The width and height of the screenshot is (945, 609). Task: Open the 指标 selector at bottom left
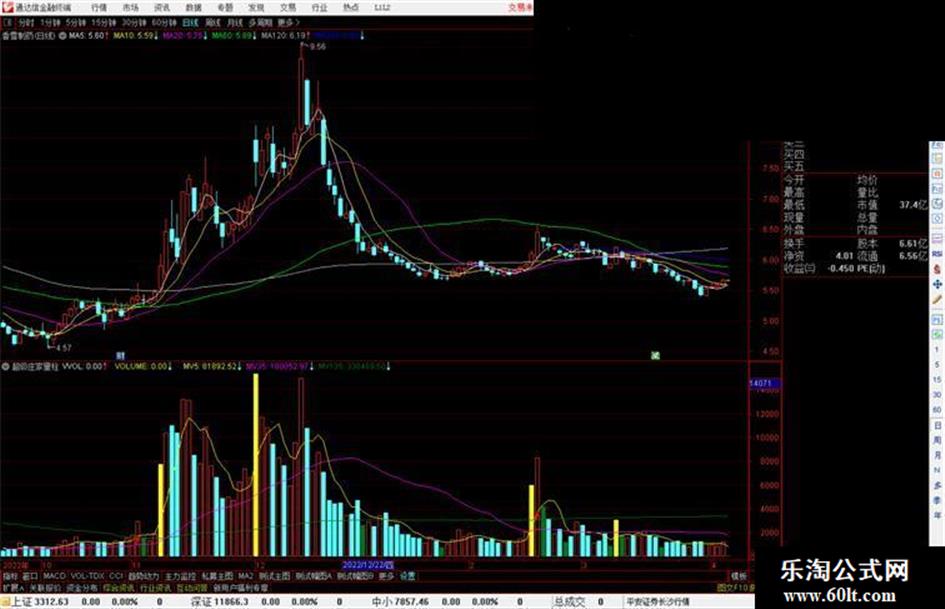pyautogui.click(x=10, y=576)
